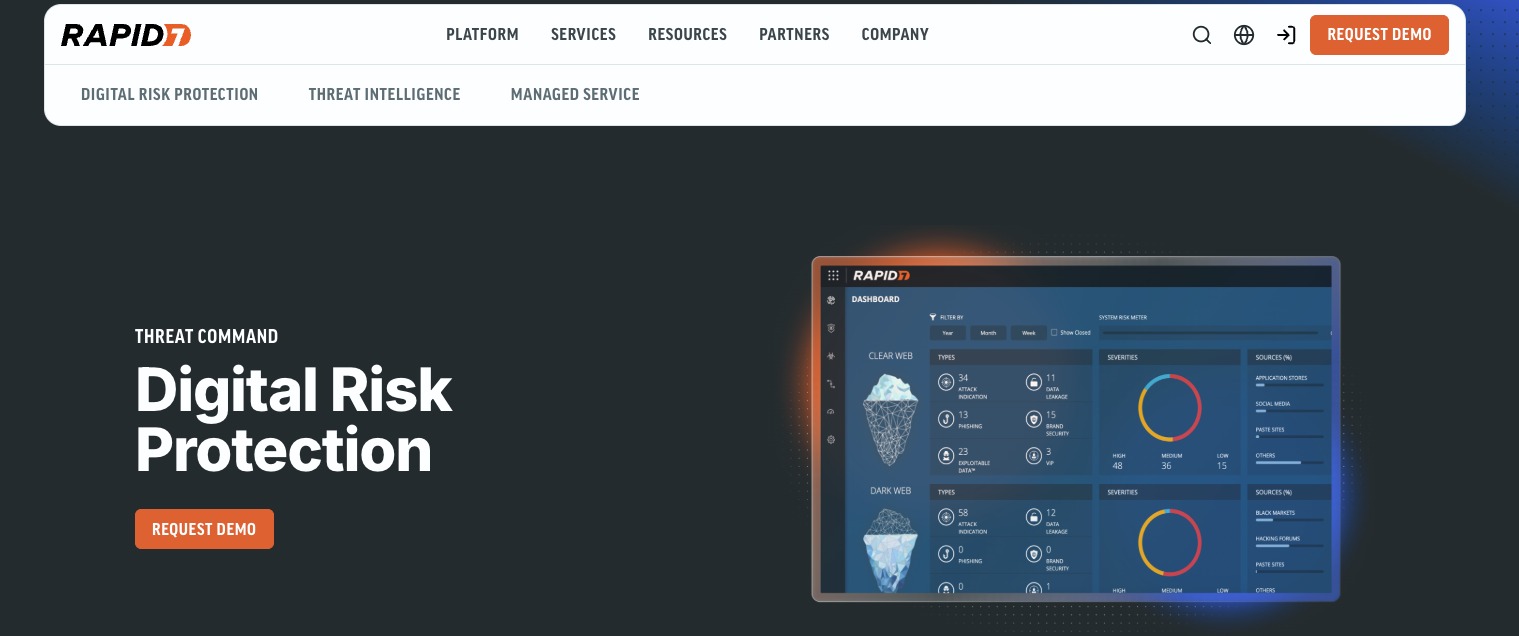Click the Data Leakage padlock icon
1519x636 pixels.
1034,381
